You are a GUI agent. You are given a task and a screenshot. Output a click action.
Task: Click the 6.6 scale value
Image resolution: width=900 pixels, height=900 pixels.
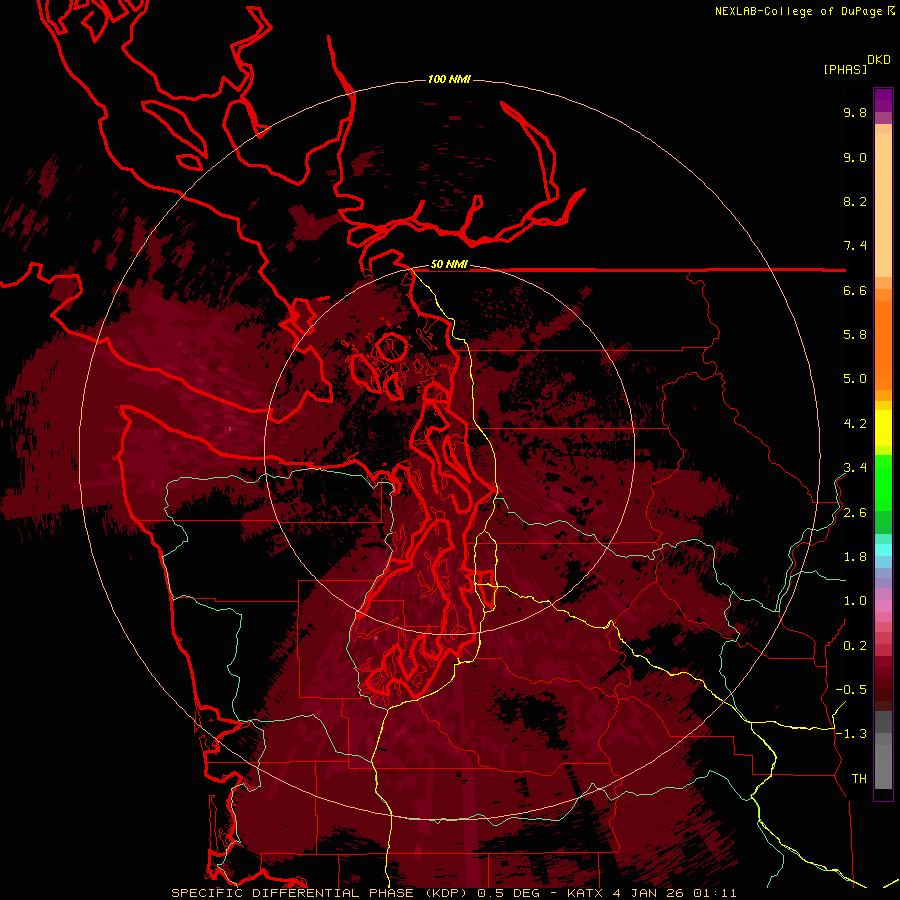[x=855, y=290]
